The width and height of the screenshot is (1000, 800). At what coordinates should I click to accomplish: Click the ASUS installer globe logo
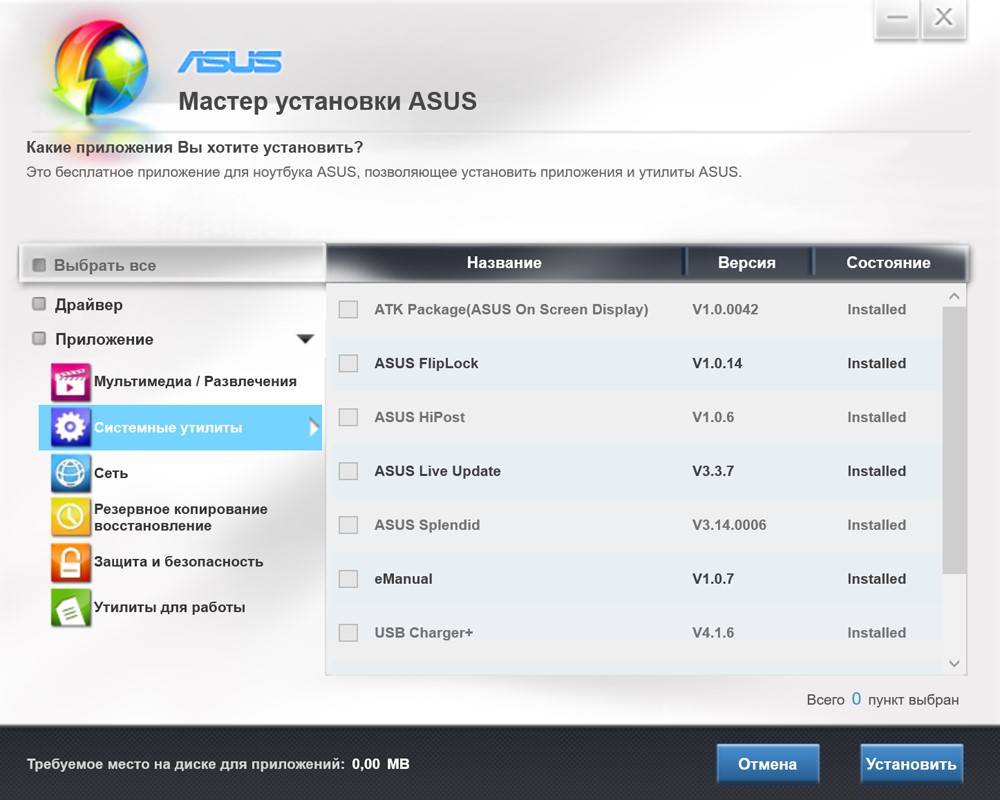pos(101,69)
